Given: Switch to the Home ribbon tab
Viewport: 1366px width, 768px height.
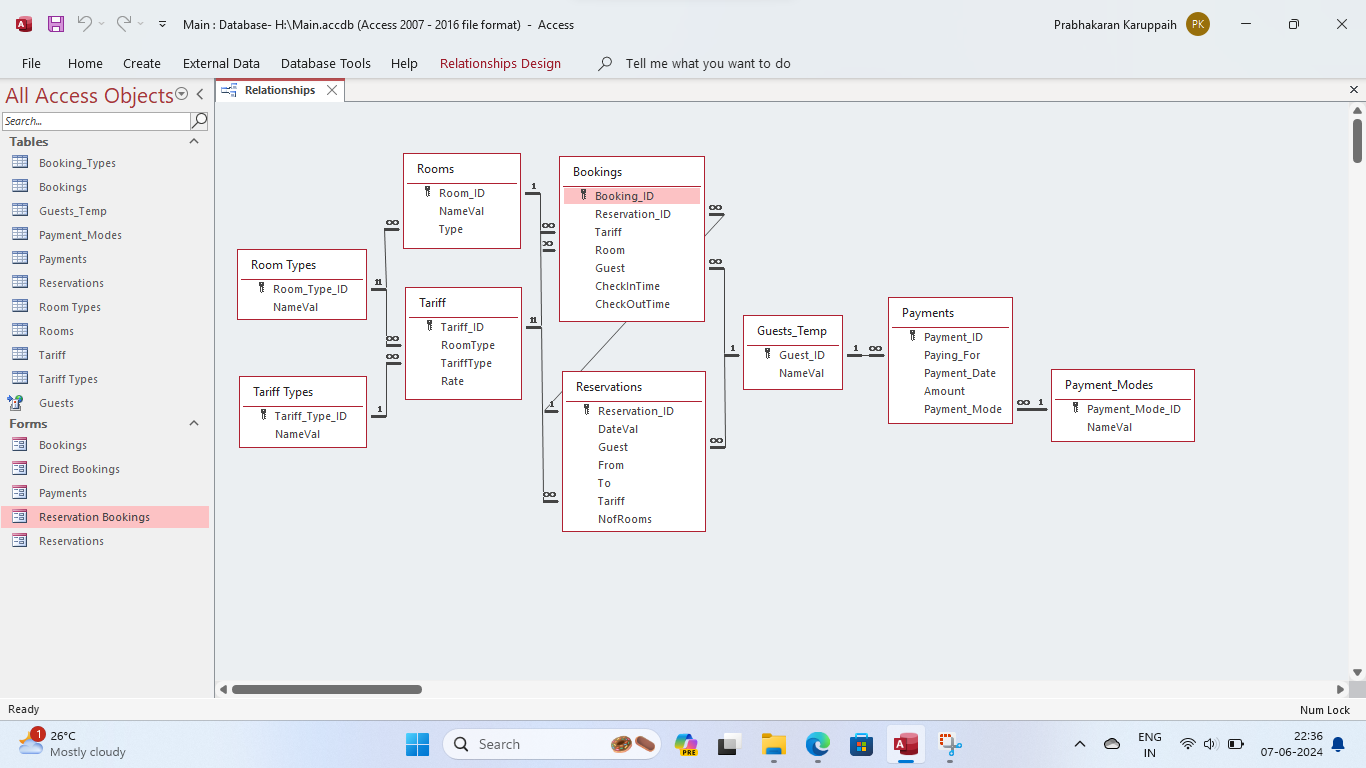Looking at the screenshot, I should click(85, 63).
